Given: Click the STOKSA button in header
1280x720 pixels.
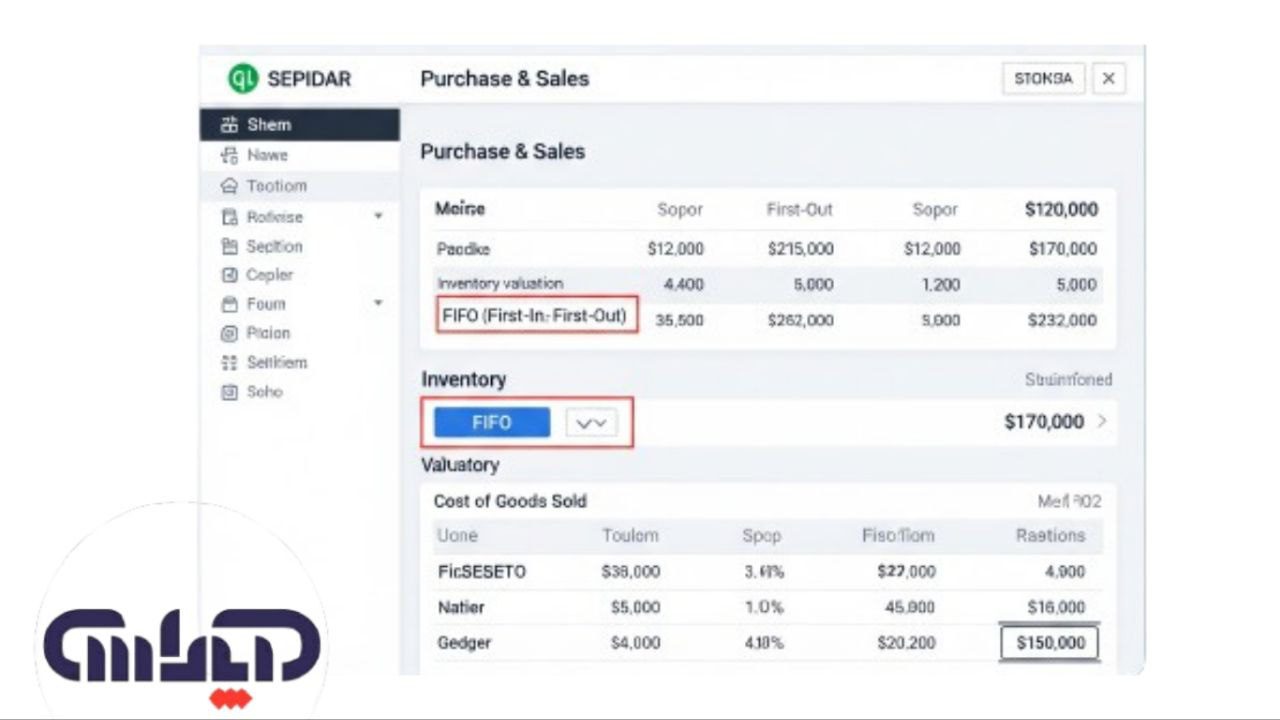Looking at the screenshot, I should (x=1043, y=79).
